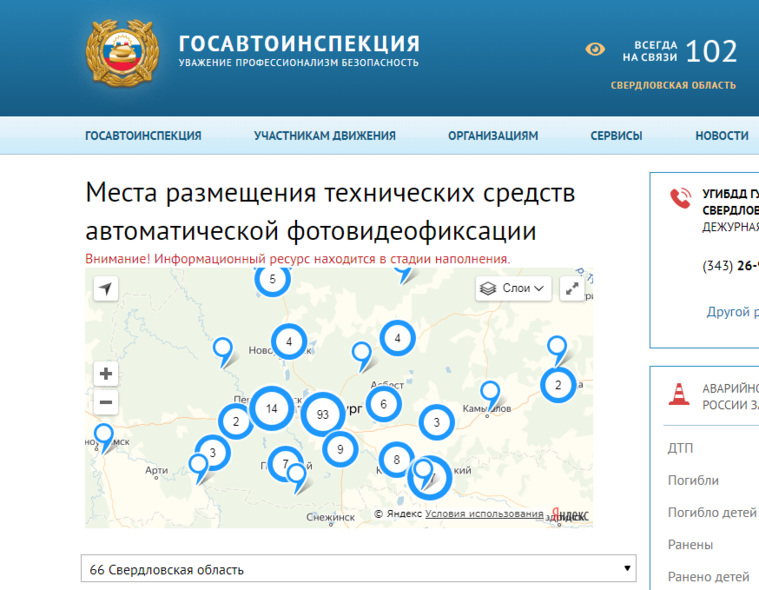The height and width of the screenshot is (590, 759).
Task: Click the Погибло детей statistics row
Action: click(712, 512)
